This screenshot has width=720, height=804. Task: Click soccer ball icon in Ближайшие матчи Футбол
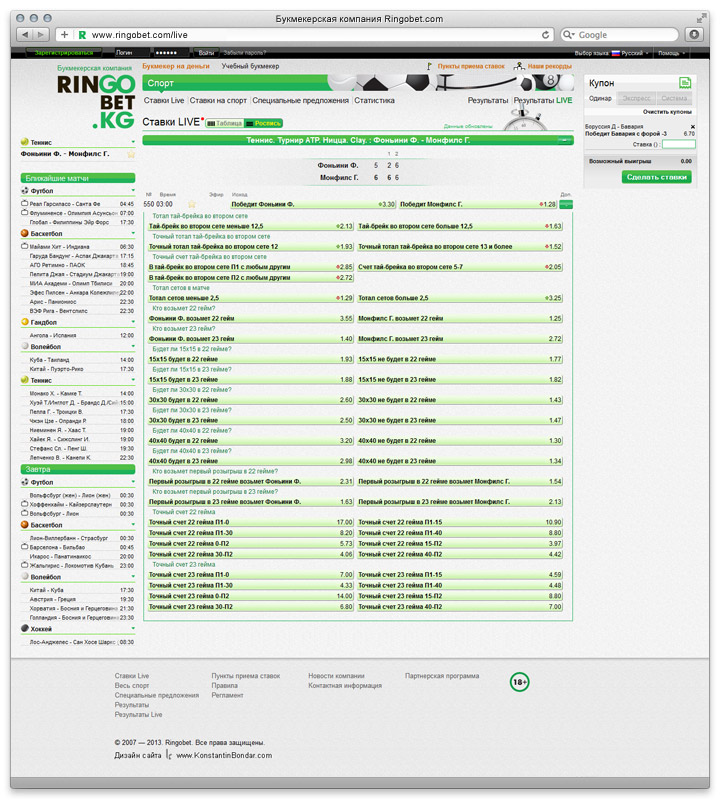pos(24,190)
